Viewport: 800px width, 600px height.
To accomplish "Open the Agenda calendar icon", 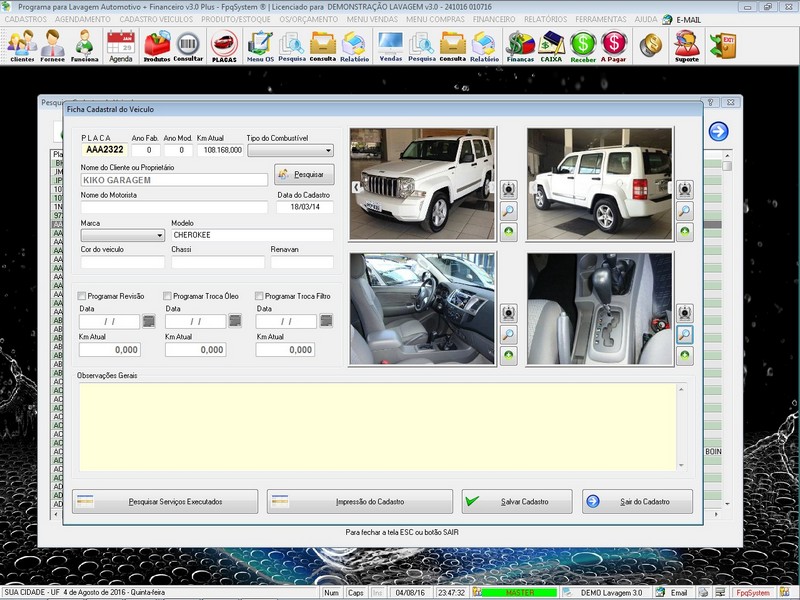I will pos(120,46).
